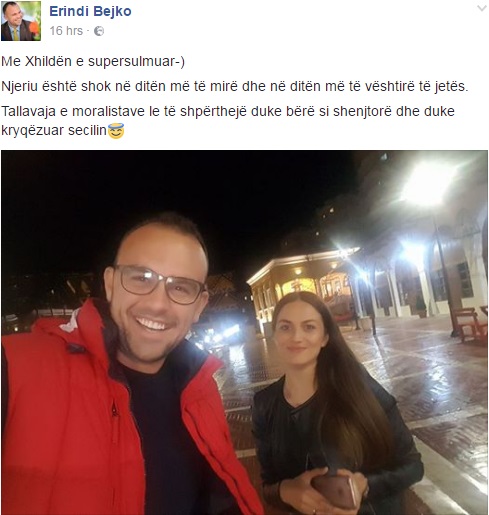Screen dimensions: 489x515
Task: Click the man's eyeglasses in the photo
Action: click(x=159, y=284)
